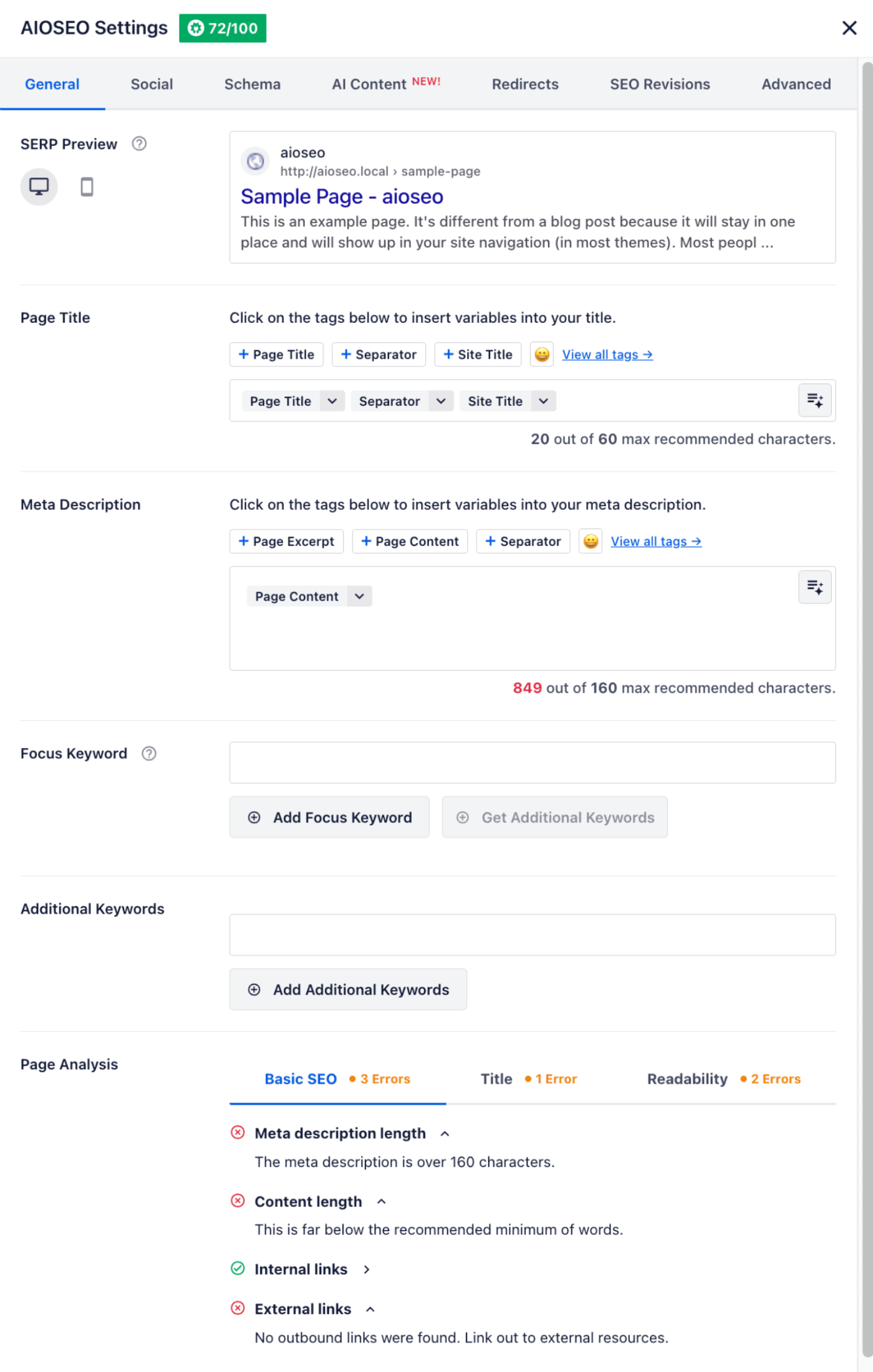The image size is (873, 1372).
Task: Click View all tags link for Meta Description
Action: click(656, 542)
